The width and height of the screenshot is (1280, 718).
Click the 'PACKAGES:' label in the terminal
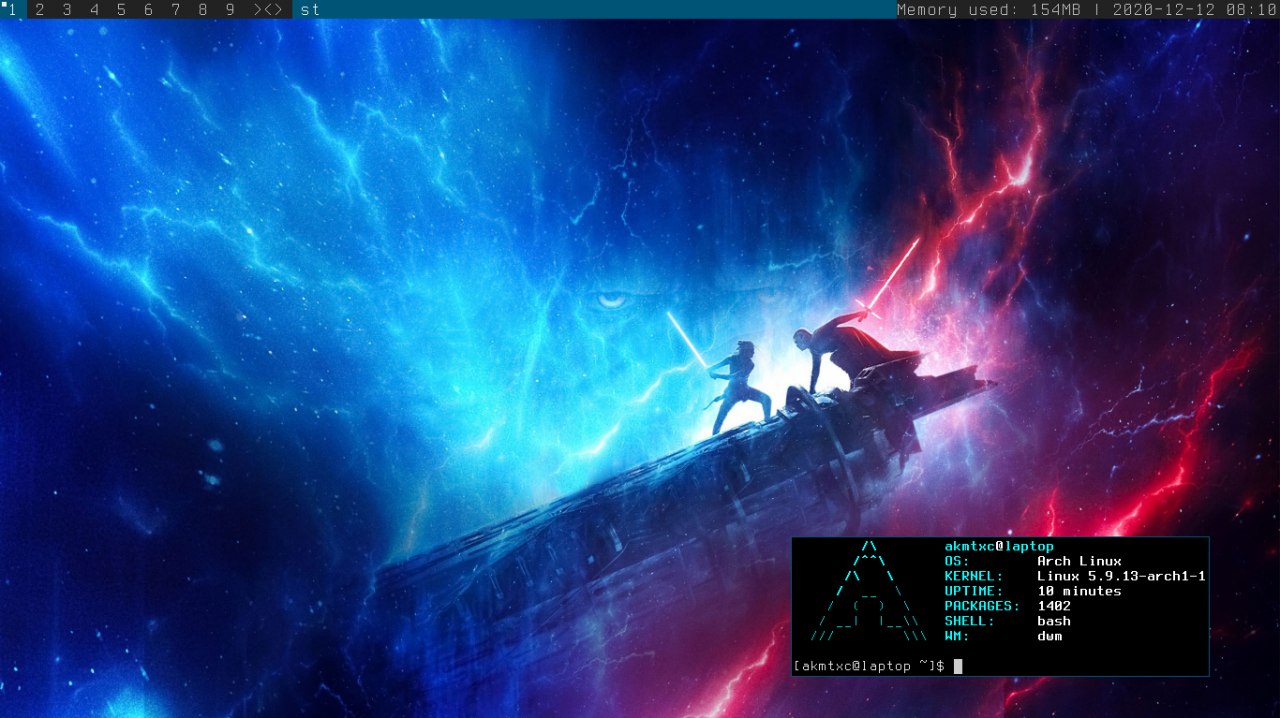(x=982, y=606)
